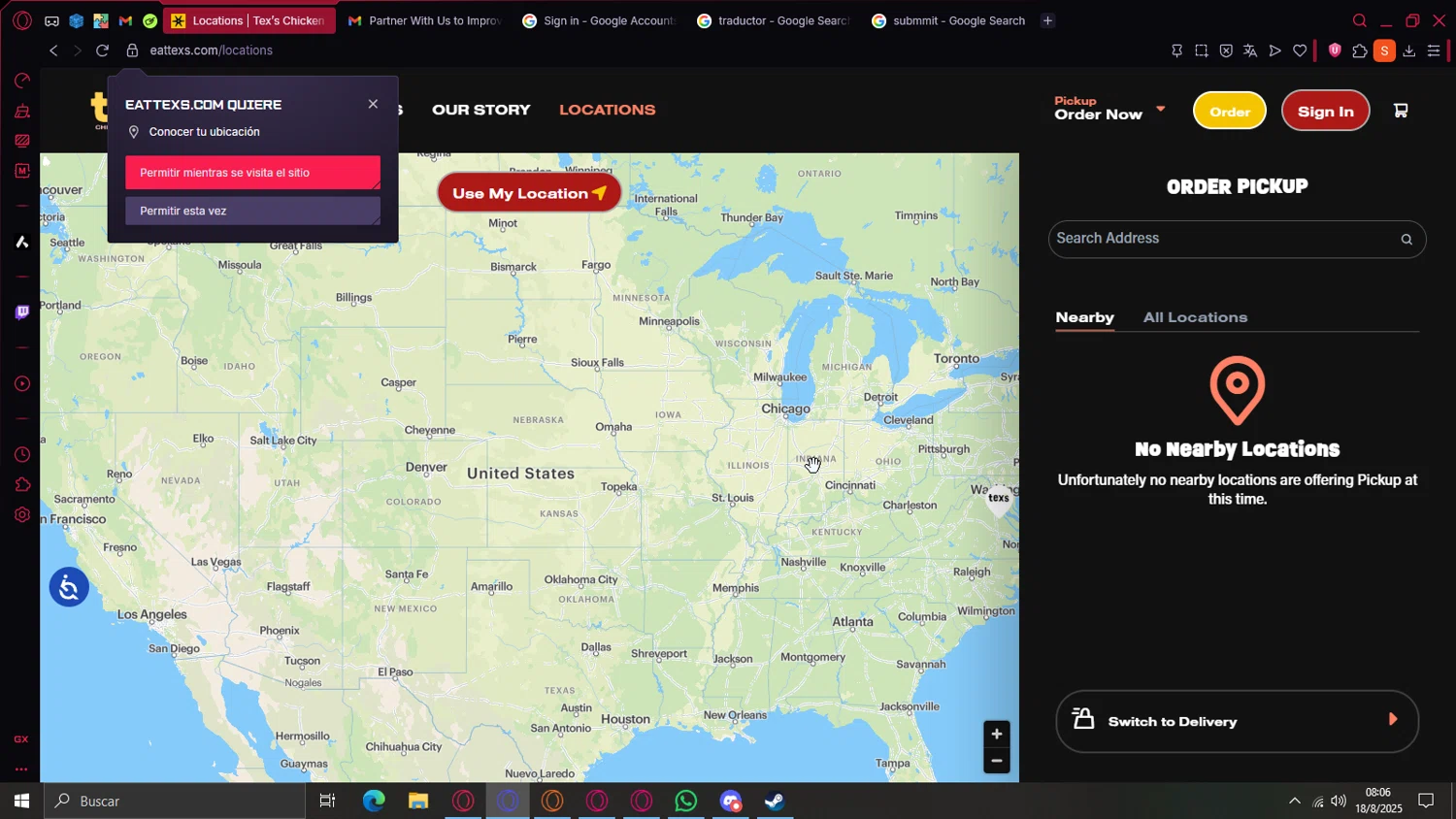Open the sidebar Aria AI icon
This screenshot has width=1456, height=819.
click(x=22, y=242)
